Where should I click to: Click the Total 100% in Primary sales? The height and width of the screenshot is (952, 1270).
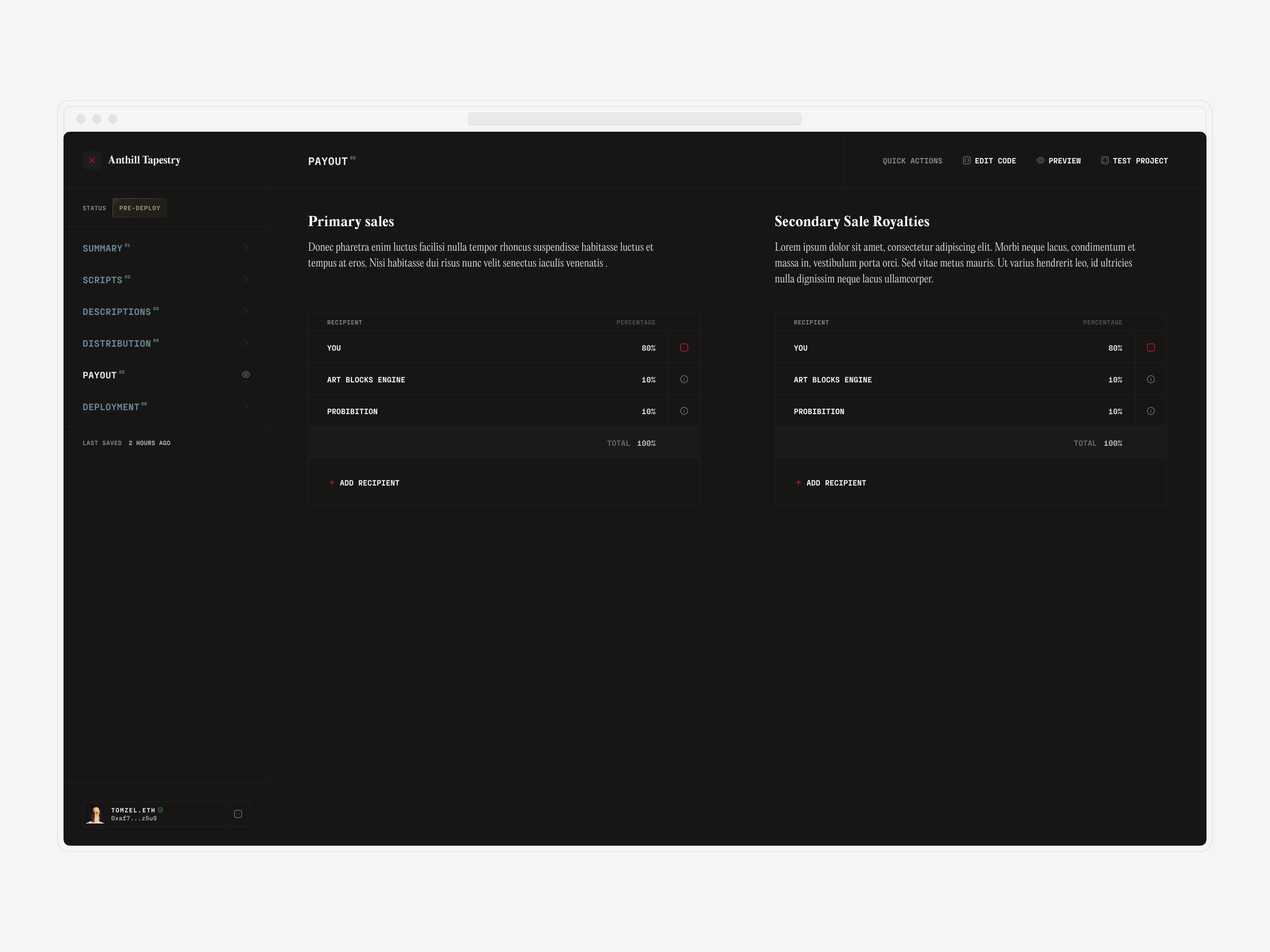pos(631,443)
